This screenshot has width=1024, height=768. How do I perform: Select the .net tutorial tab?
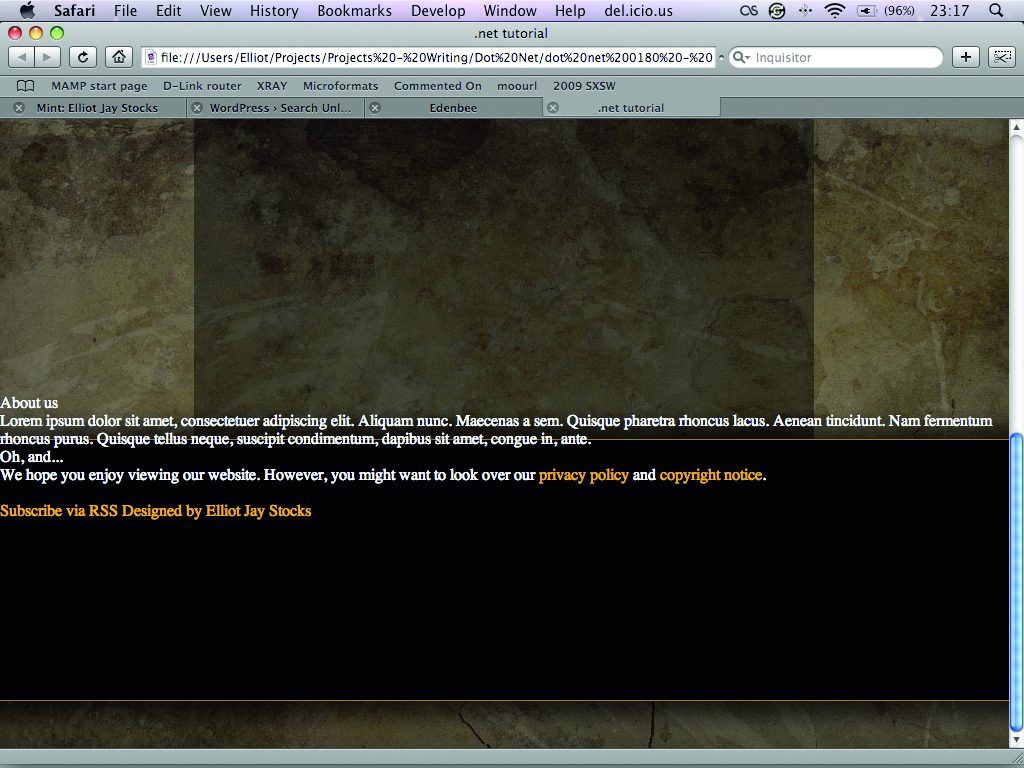pos(631,108)
